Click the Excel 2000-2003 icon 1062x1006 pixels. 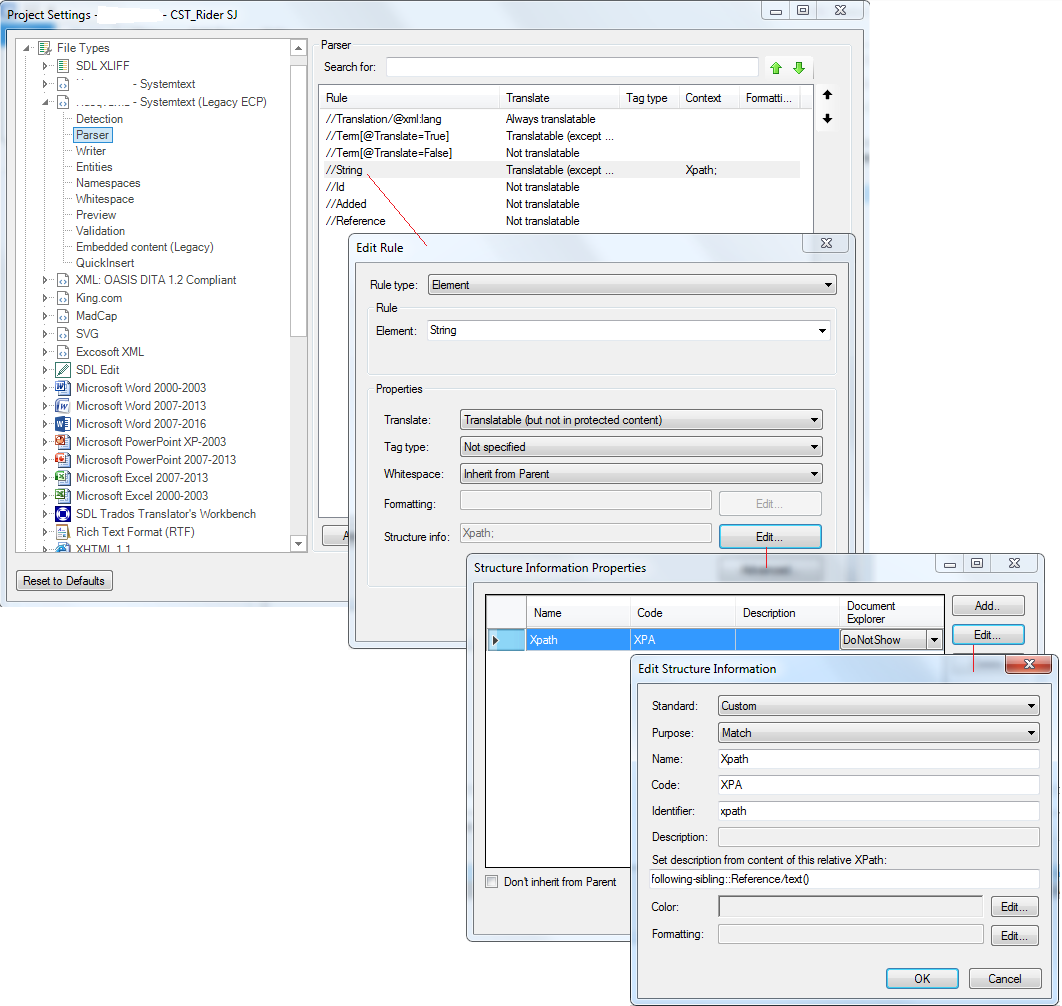click(x=63, y=496)
